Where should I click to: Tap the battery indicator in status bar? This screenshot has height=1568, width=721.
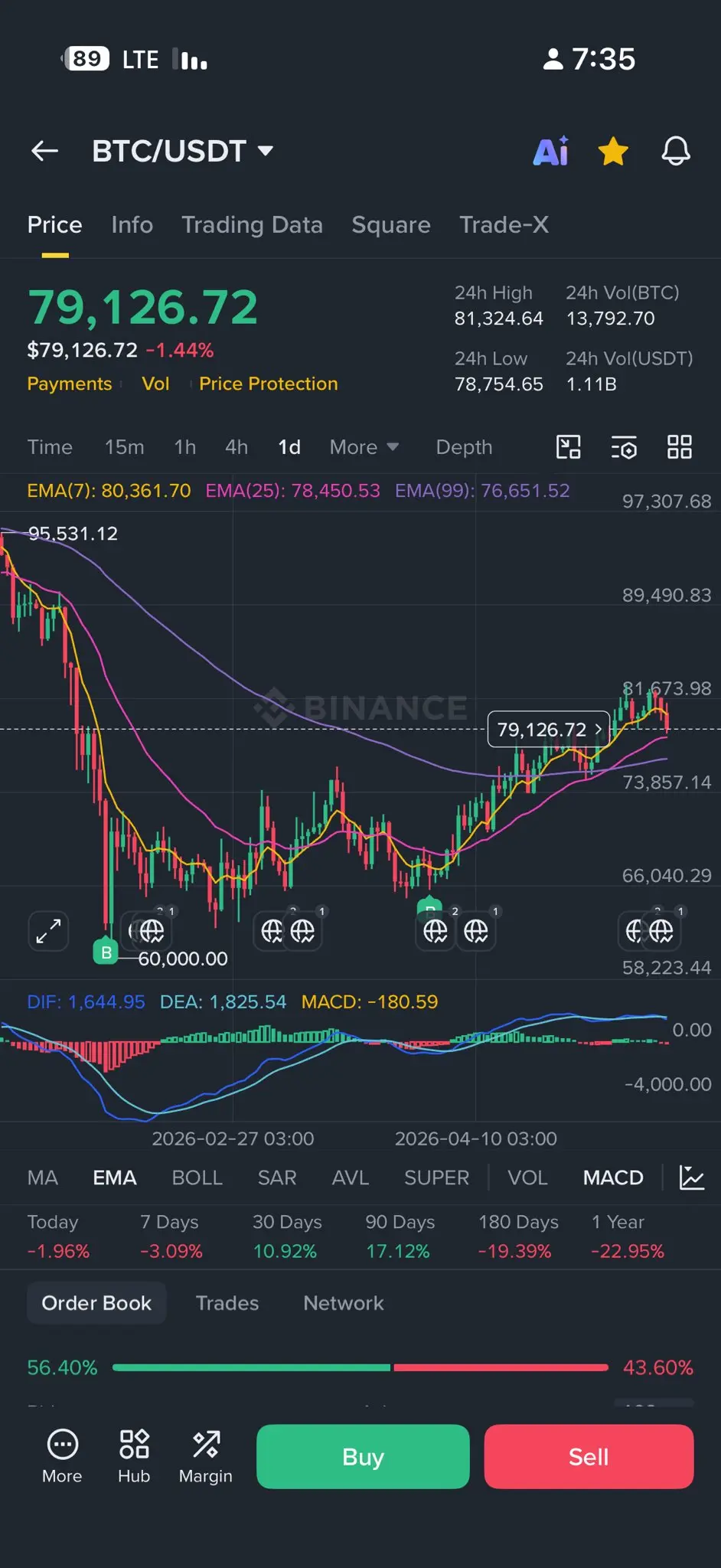click(x=86, y=59)
